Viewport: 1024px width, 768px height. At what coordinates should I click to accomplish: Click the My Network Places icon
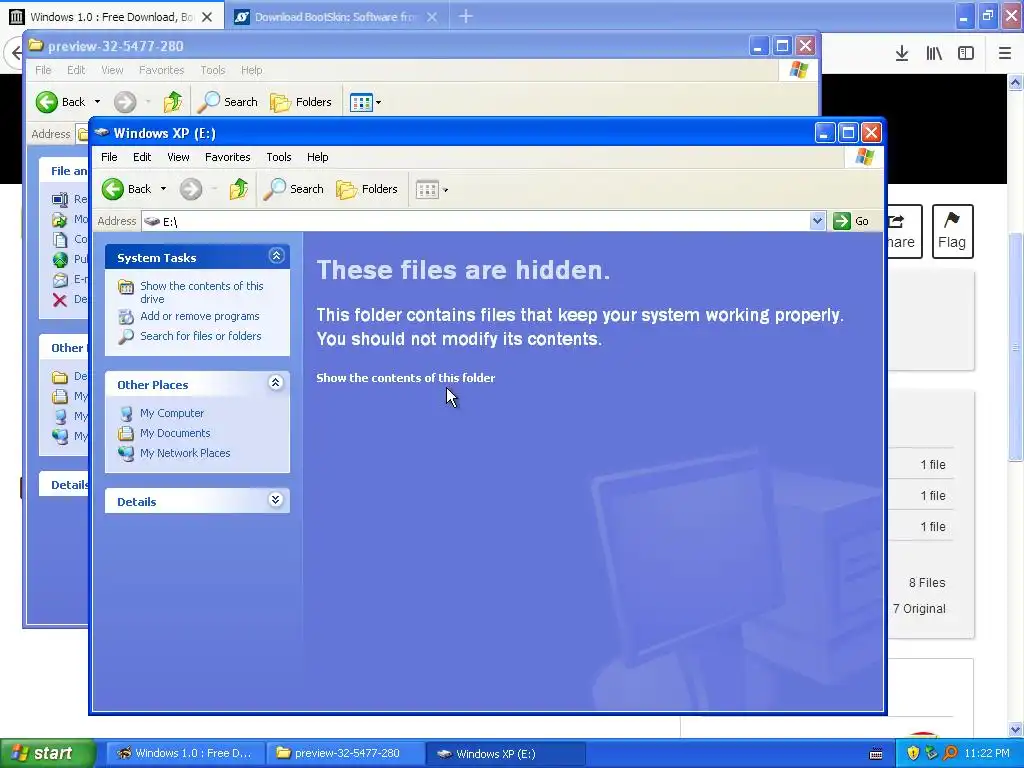(126, 453)
